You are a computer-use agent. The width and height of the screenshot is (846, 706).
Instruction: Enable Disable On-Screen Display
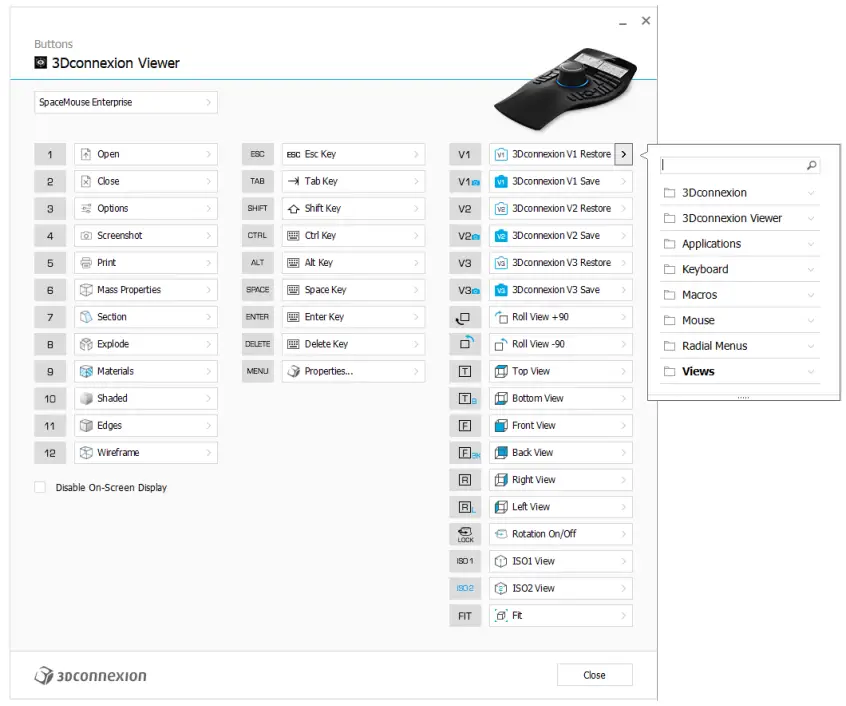(38, 487)
